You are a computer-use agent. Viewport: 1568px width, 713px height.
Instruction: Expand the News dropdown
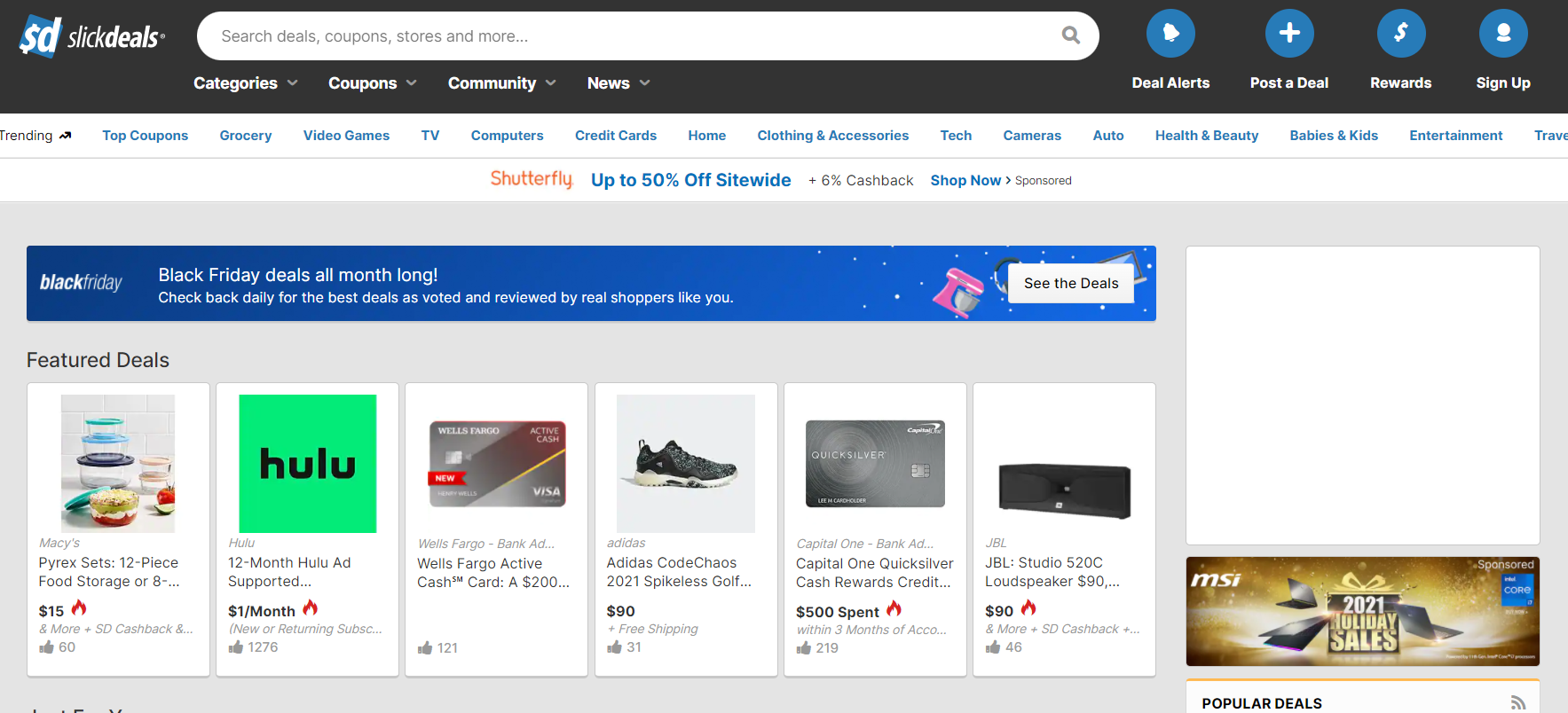pos(619,82)
